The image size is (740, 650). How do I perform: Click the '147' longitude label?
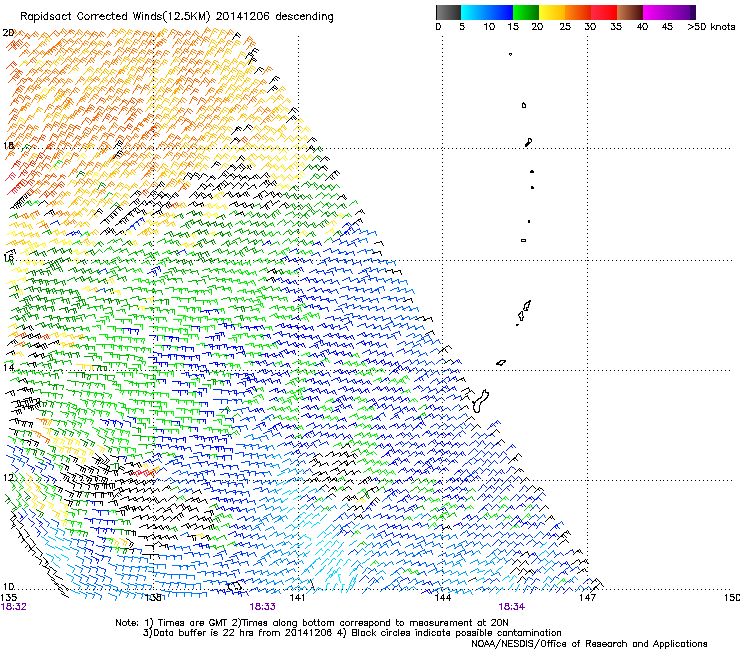pyautogui.click(x=587, y=598)
